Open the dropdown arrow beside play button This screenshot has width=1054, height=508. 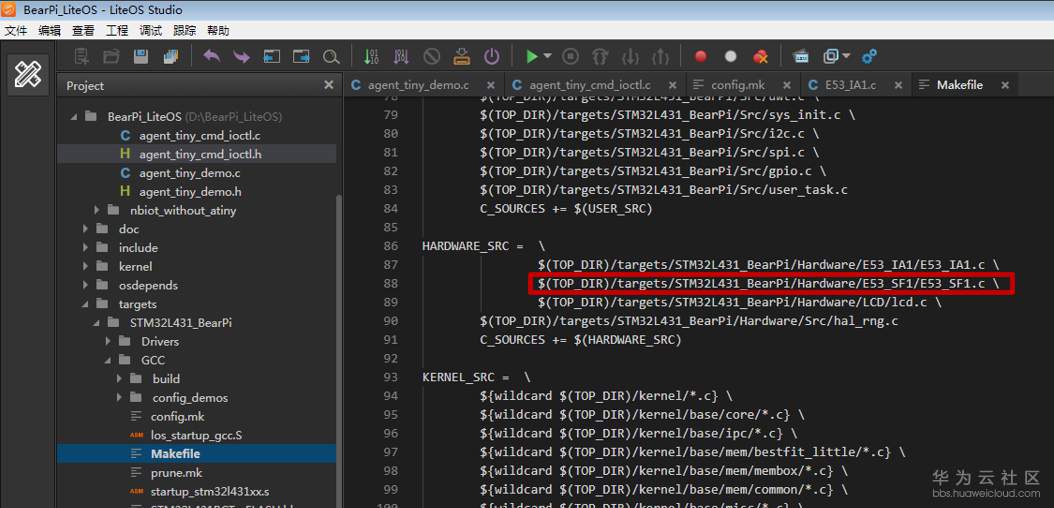(547, 56)
